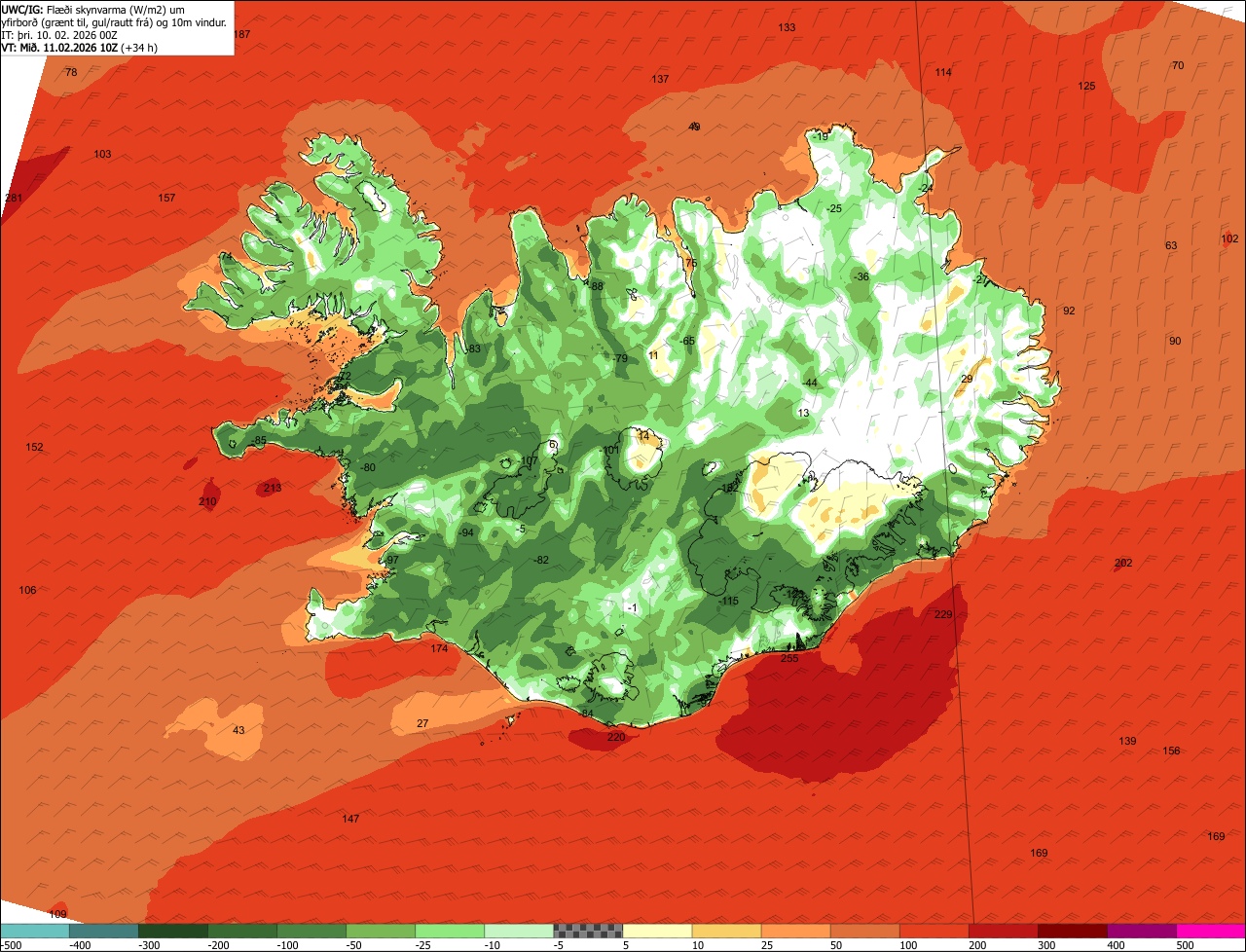Click the map value -85 on Snæfellsnes peninsula
Viewport: 1246px width, 952px height.
(258, 441)
